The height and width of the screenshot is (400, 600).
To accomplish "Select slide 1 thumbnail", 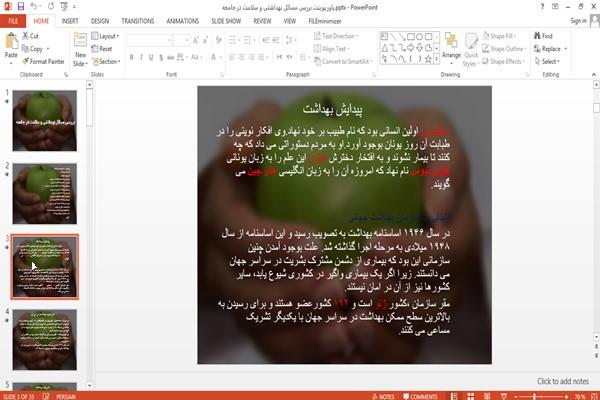I will (45, 121).
